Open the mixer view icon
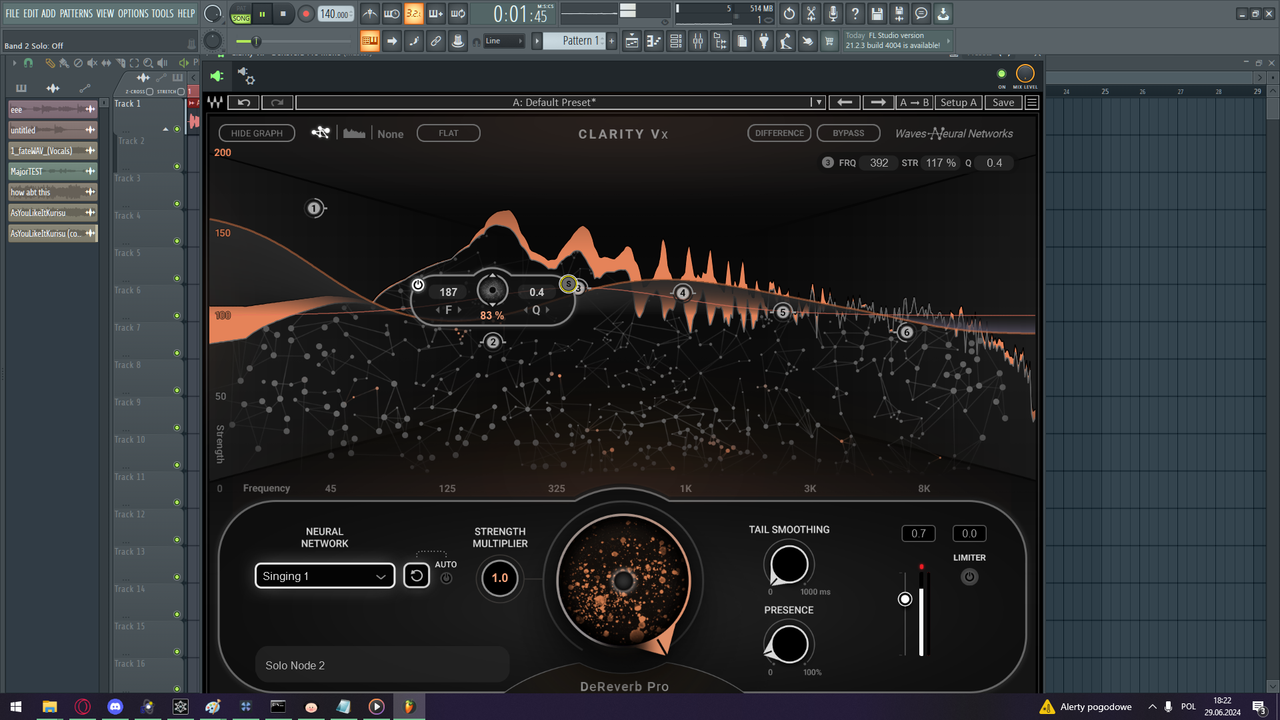The image size is (1280, 720). pos(698,41)
